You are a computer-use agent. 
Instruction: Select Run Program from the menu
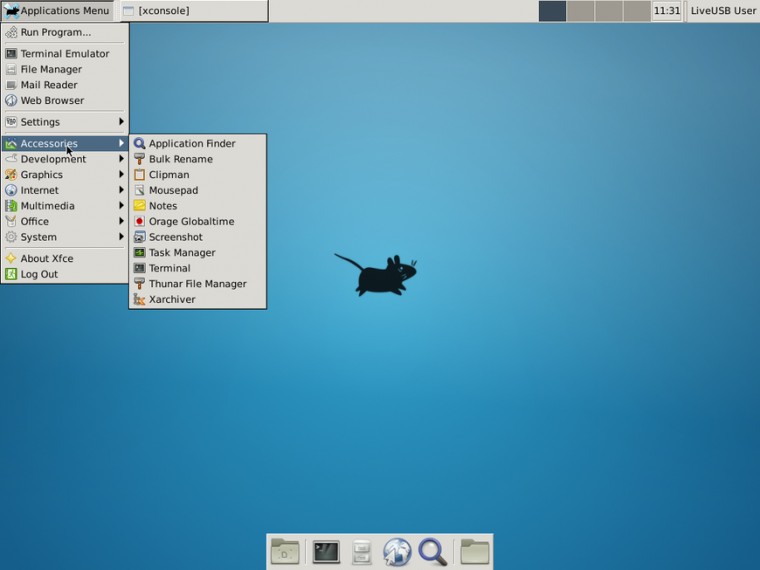[x=65, y=32]
